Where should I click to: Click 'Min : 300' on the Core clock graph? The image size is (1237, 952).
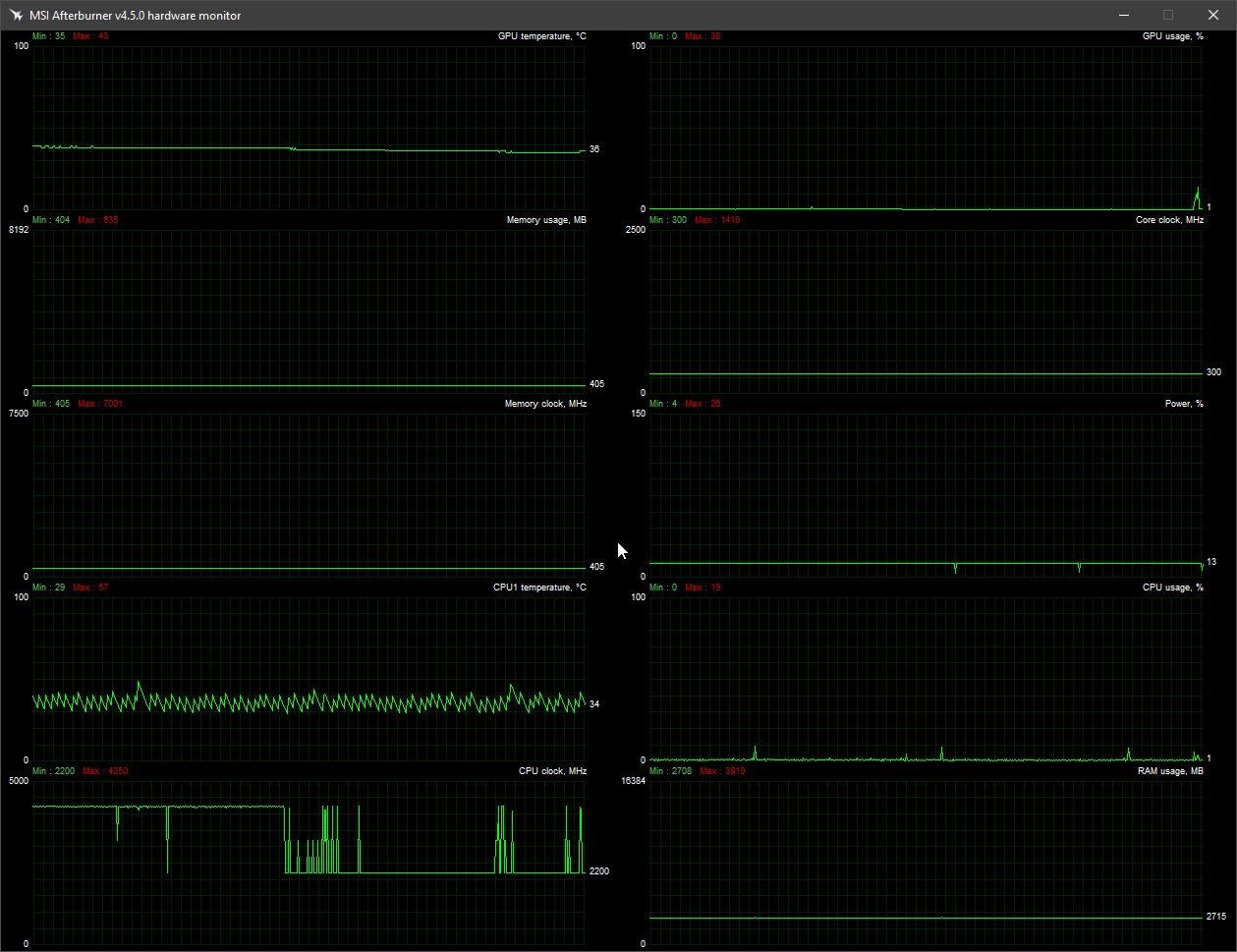tap(668, 220)
